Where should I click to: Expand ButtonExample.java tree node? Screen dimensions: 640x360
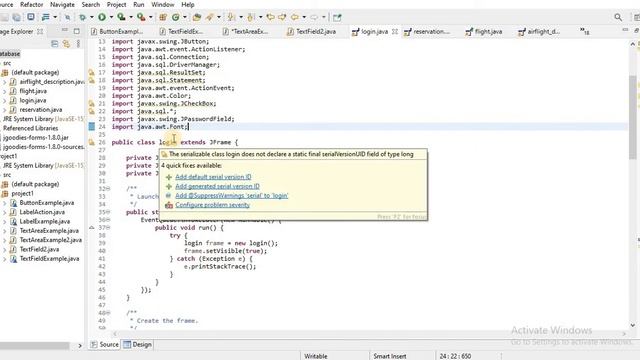click(4, 203)
